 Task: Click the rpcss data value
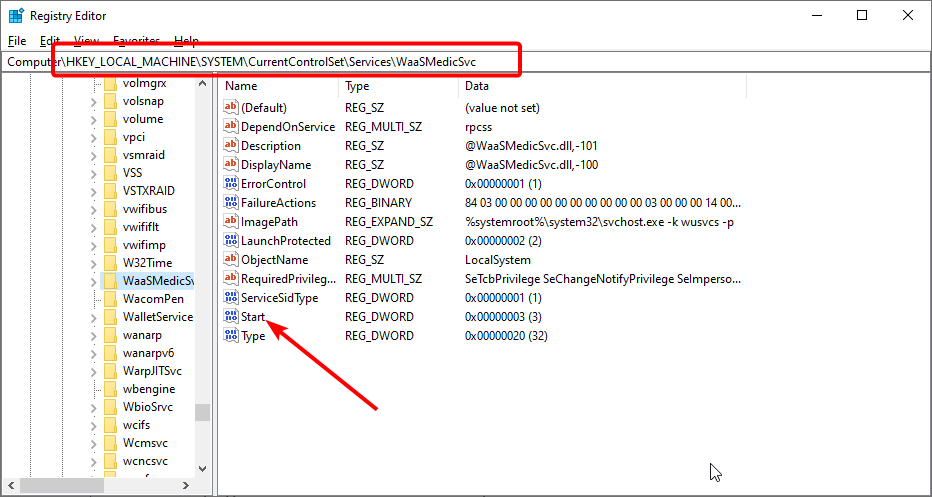coord(478,127)
